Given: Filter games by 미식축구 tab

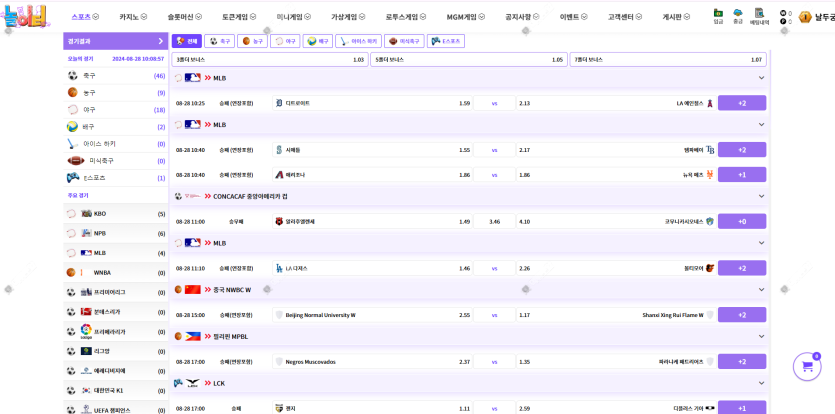Looking at the screenshot, I should (404, 41).
